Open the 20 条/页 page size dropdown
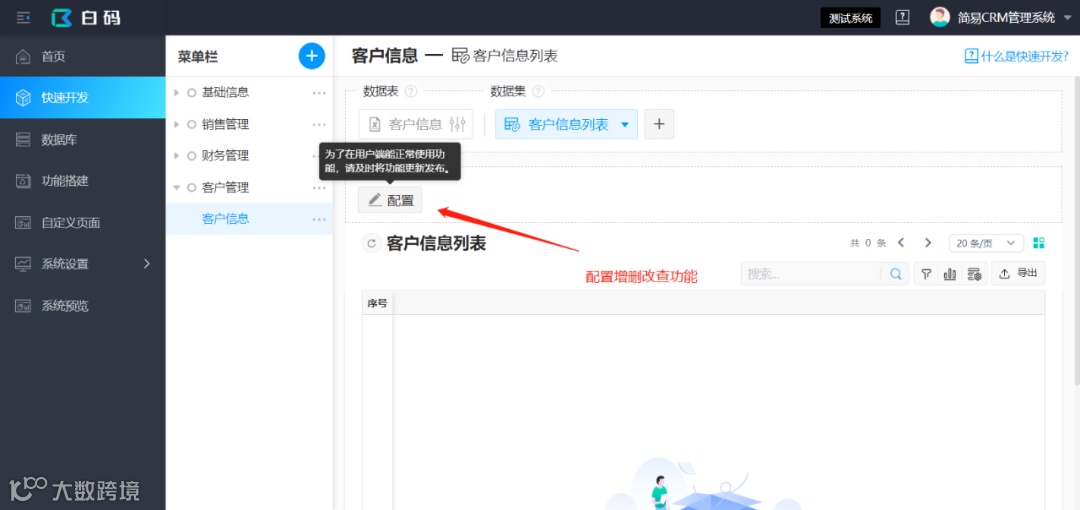 (x=986, y=243)
